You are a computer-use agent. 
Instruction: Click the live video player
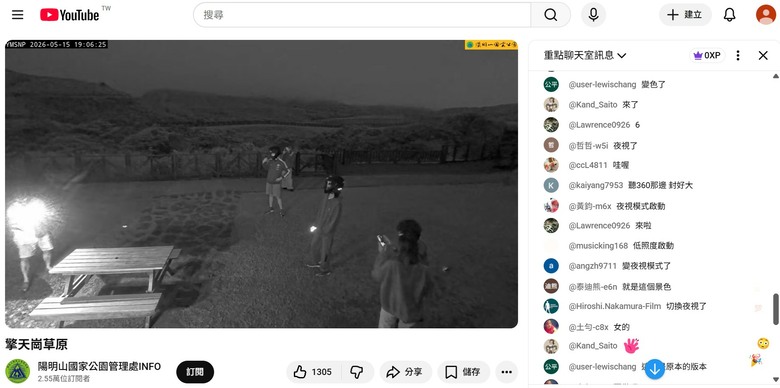261,184
